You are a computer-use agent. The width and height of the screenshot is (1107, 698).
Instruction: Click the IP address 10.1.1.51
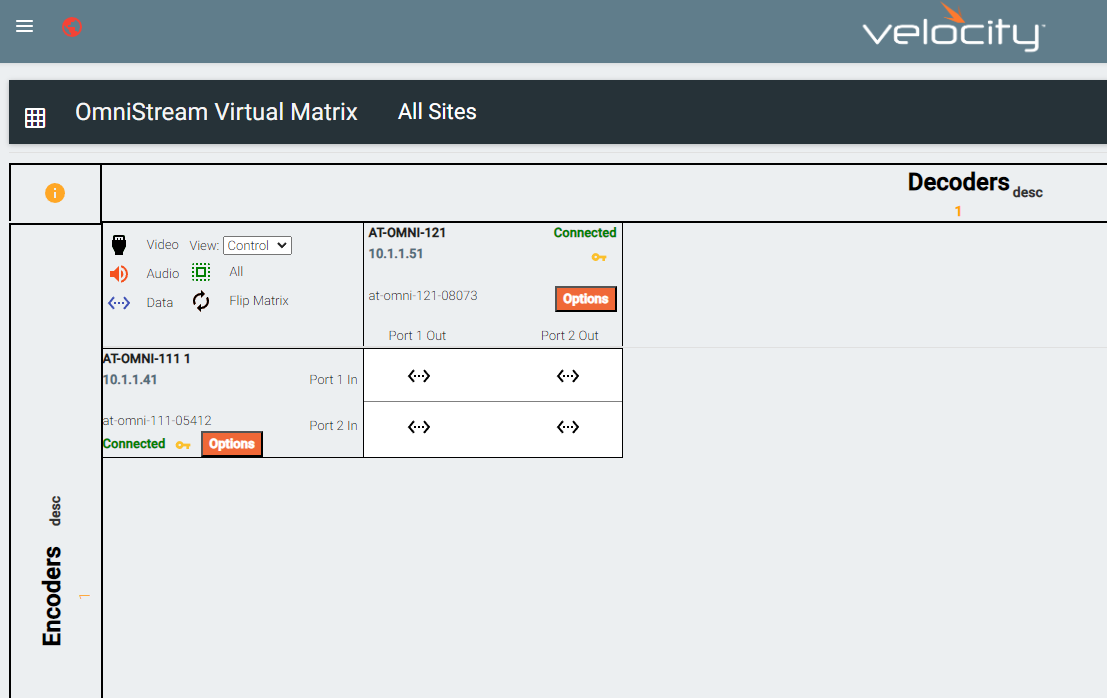point(395,253)
